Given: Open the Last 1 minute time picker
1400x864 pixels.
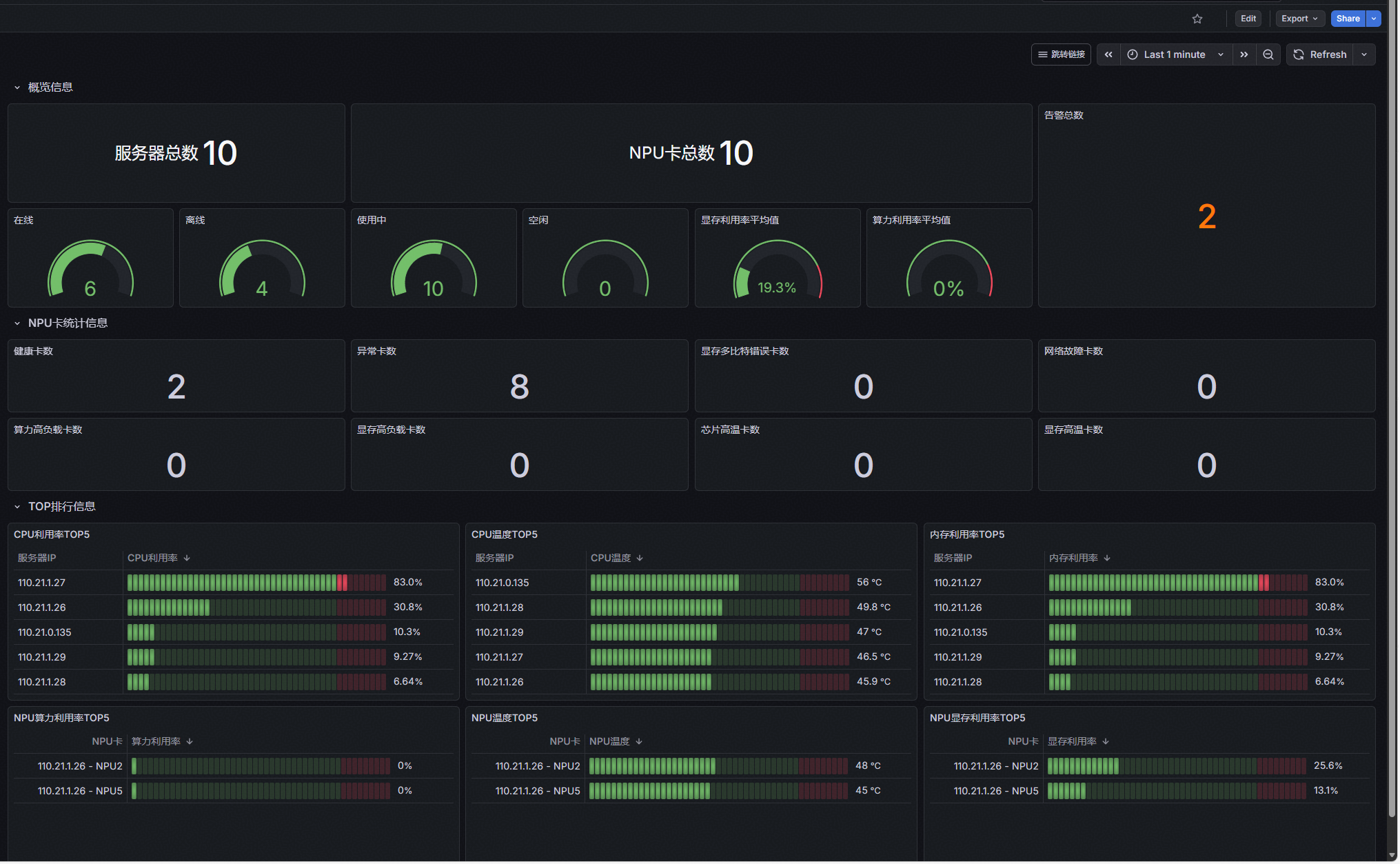Looking at the screenshot, I should [1176, 54].
